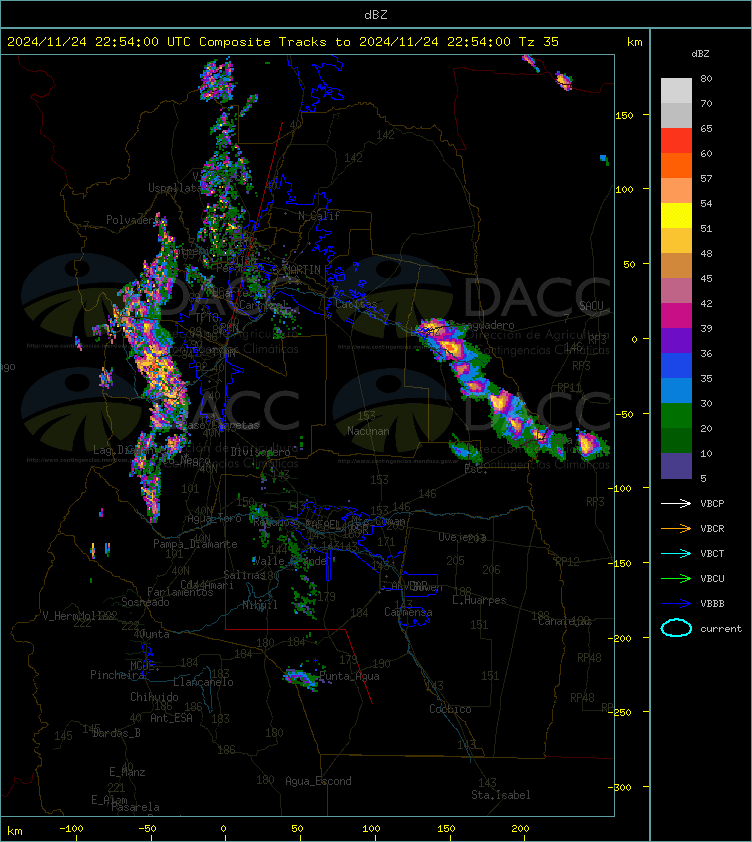The image size is (752, 842).
Task: Select the 35 dBZ blue swatch
Action: pos(676,390)
